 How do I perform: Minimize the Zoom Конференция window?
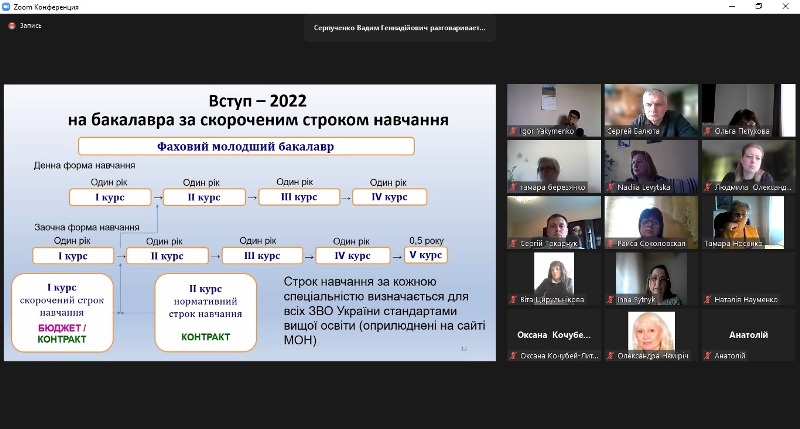[732, 7]
